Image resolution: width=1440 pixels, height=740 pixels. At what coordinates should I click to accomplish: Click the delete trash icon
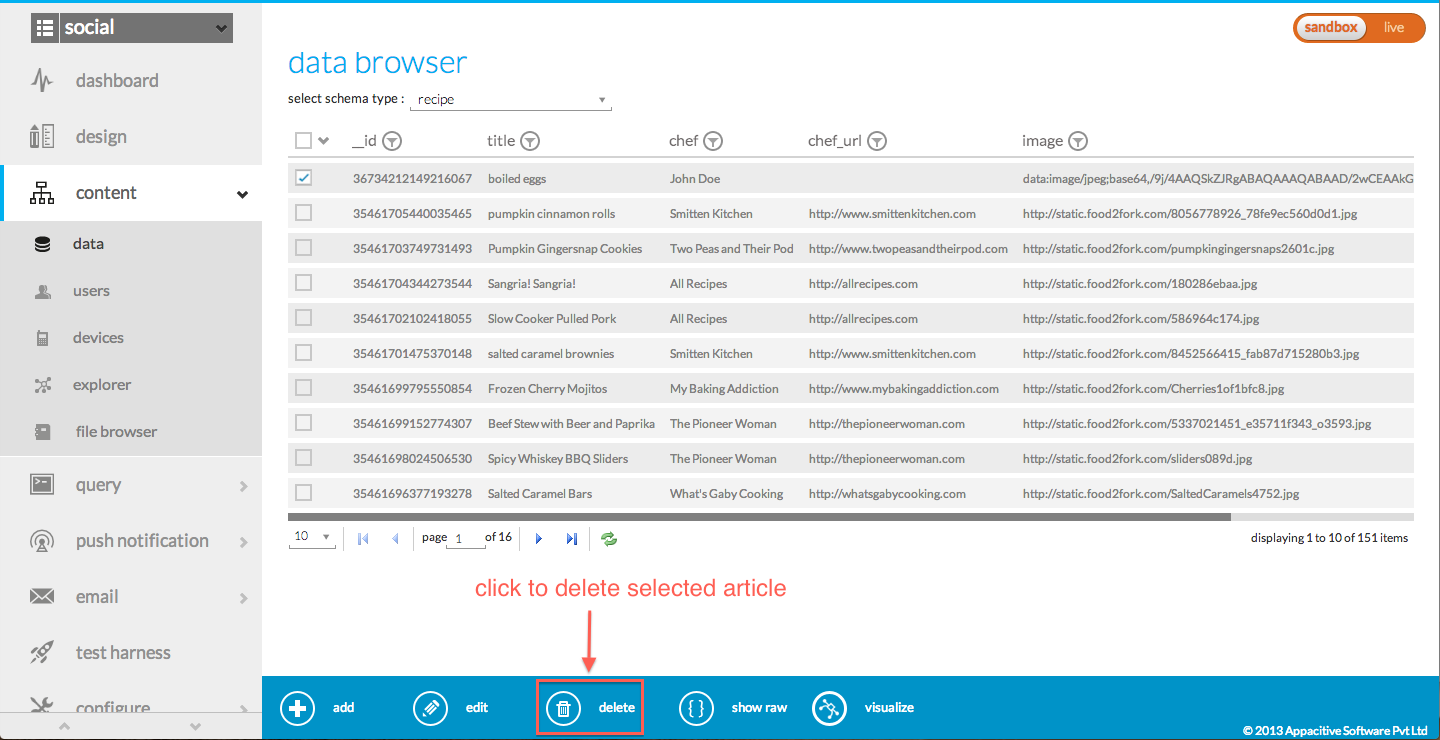(x=563, y=708)
